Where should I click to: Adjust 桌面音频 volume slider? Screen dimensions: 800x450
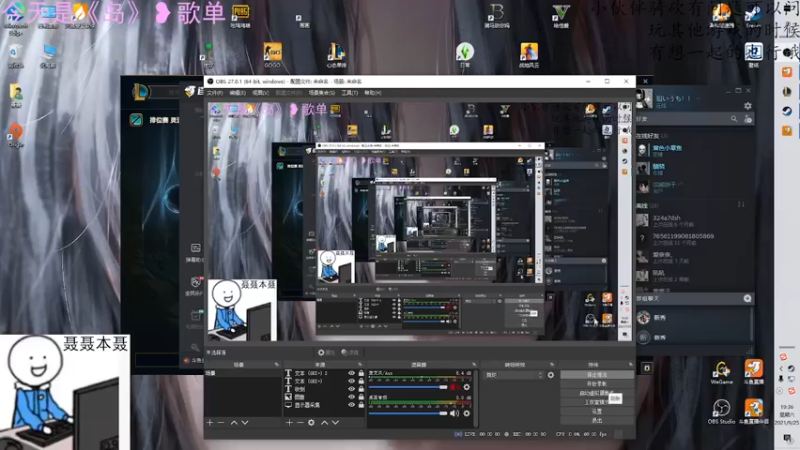pos(408,413)
